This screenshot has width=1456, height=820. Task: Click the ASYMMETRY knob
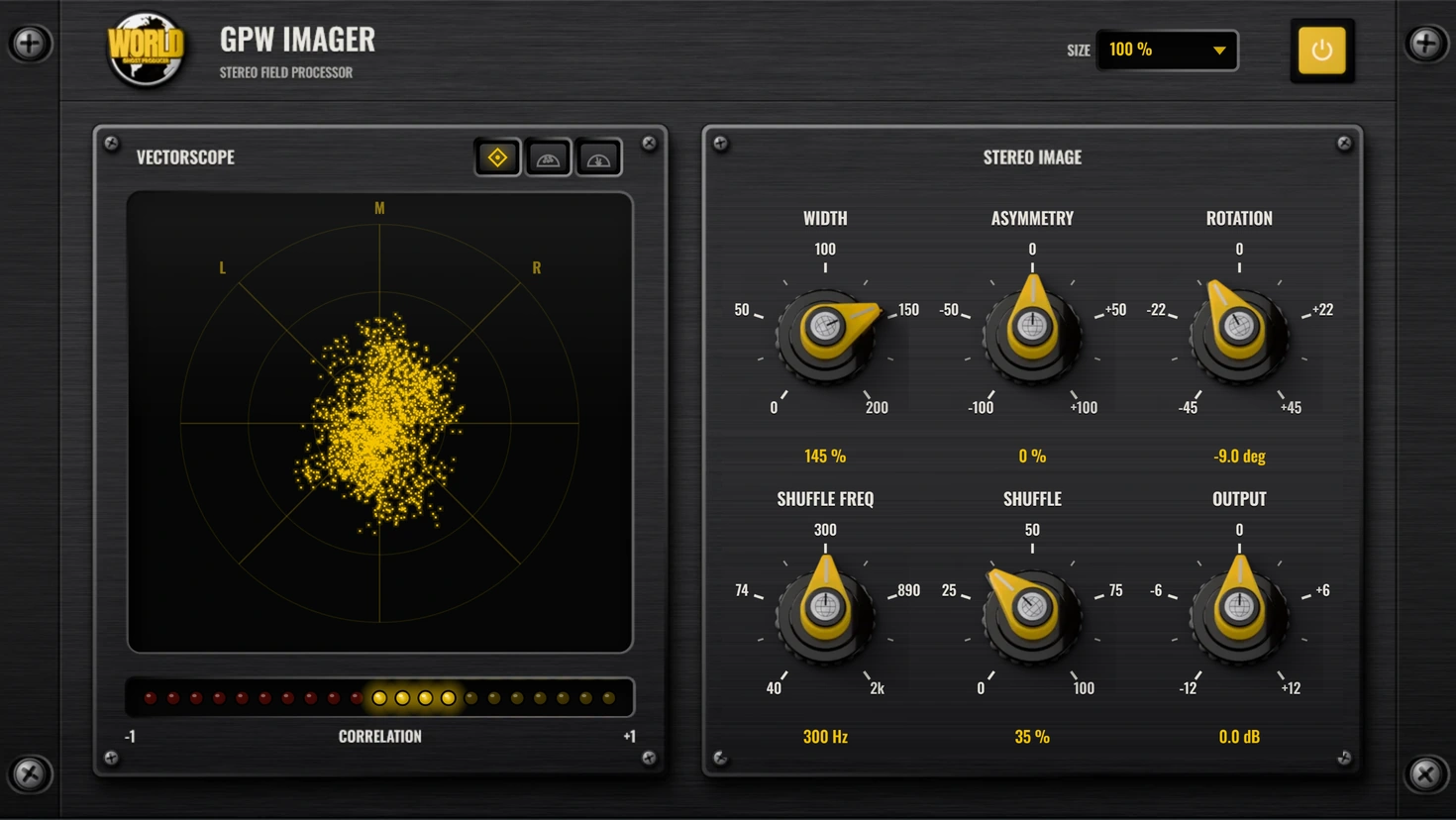(1032, 330)
